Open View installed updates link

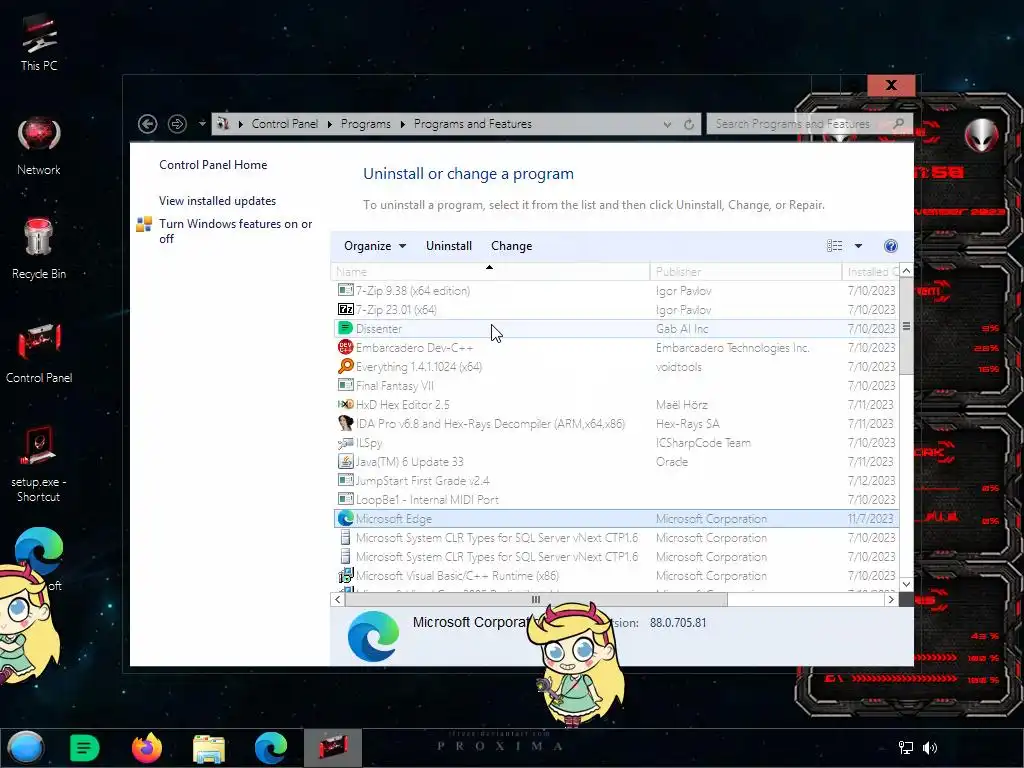pos(217,201)
